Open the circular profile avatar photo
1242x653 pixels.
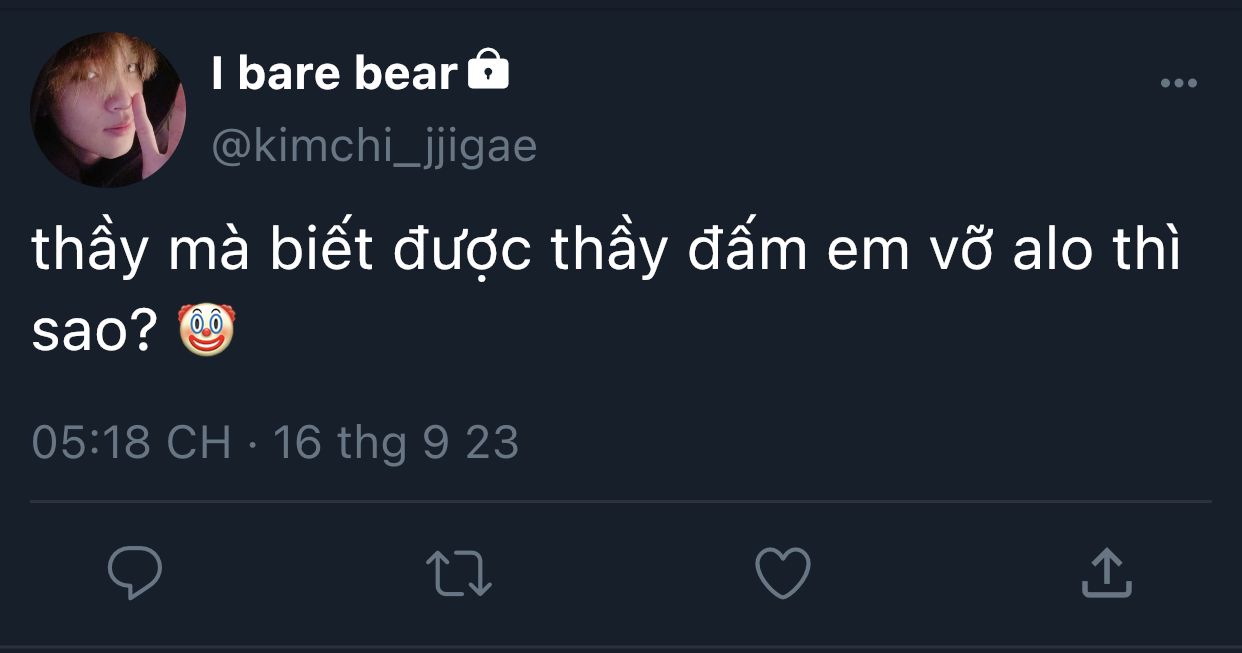click(108, 110)
